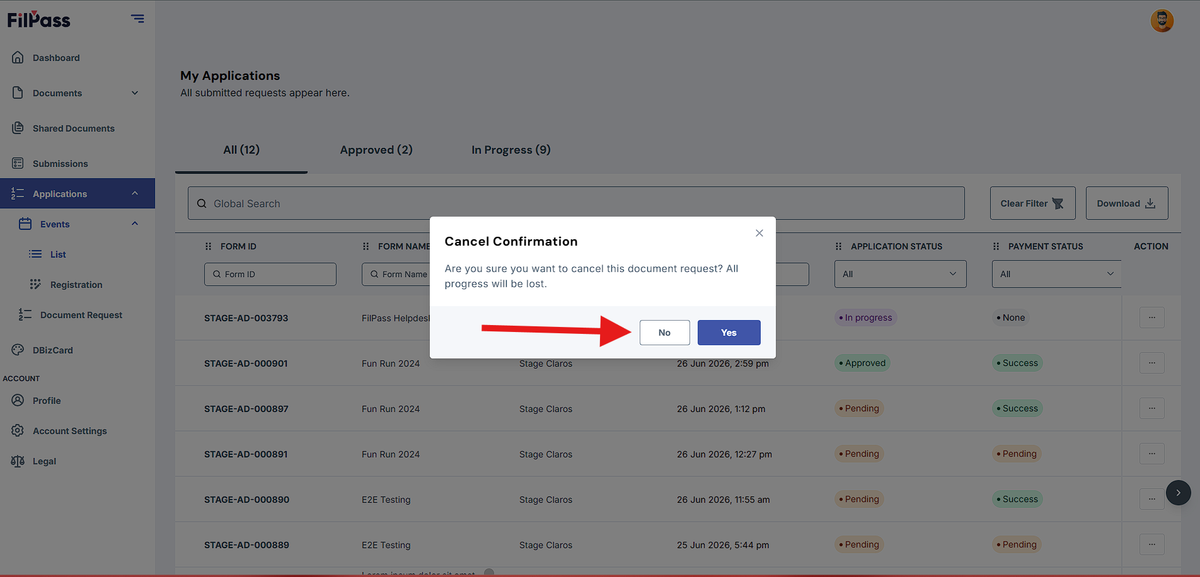Click the Clear Filter button
The height and width of the screenshot is (577, 1200).
click(1032, 203)
